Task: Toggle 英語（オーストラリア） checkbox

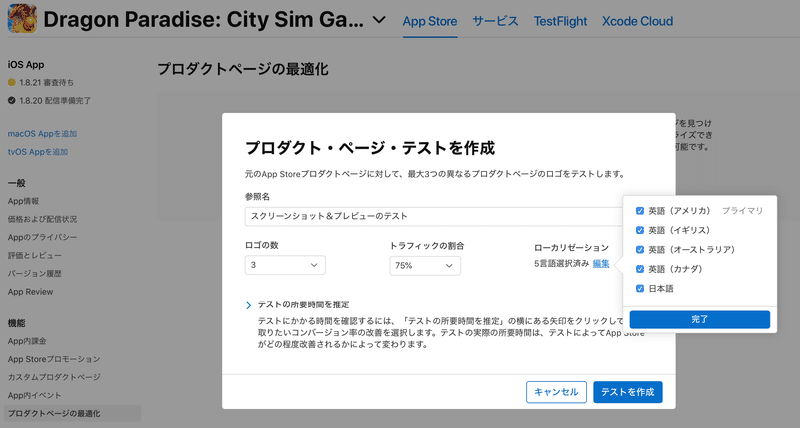Action: (x=640, y=249)
